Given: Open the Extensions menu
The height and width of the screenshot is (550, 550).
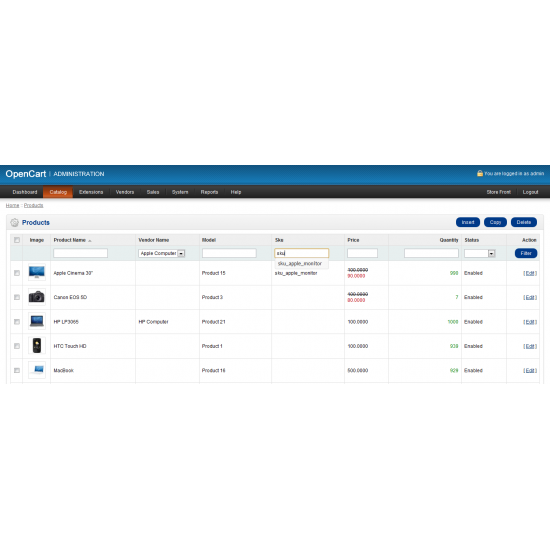Looking at the screenshot, I should 91,192.
